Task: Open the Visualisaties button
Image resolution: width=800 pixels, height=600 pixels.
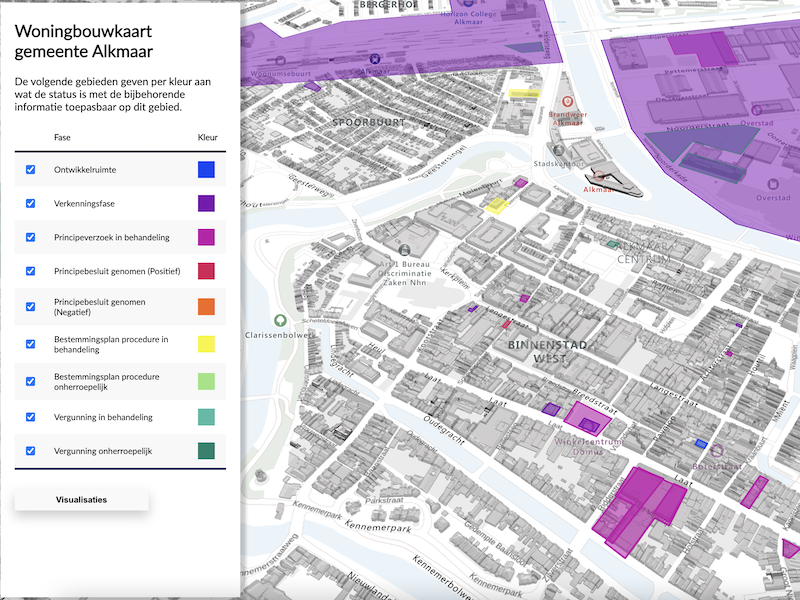Action: click(82, 499)
